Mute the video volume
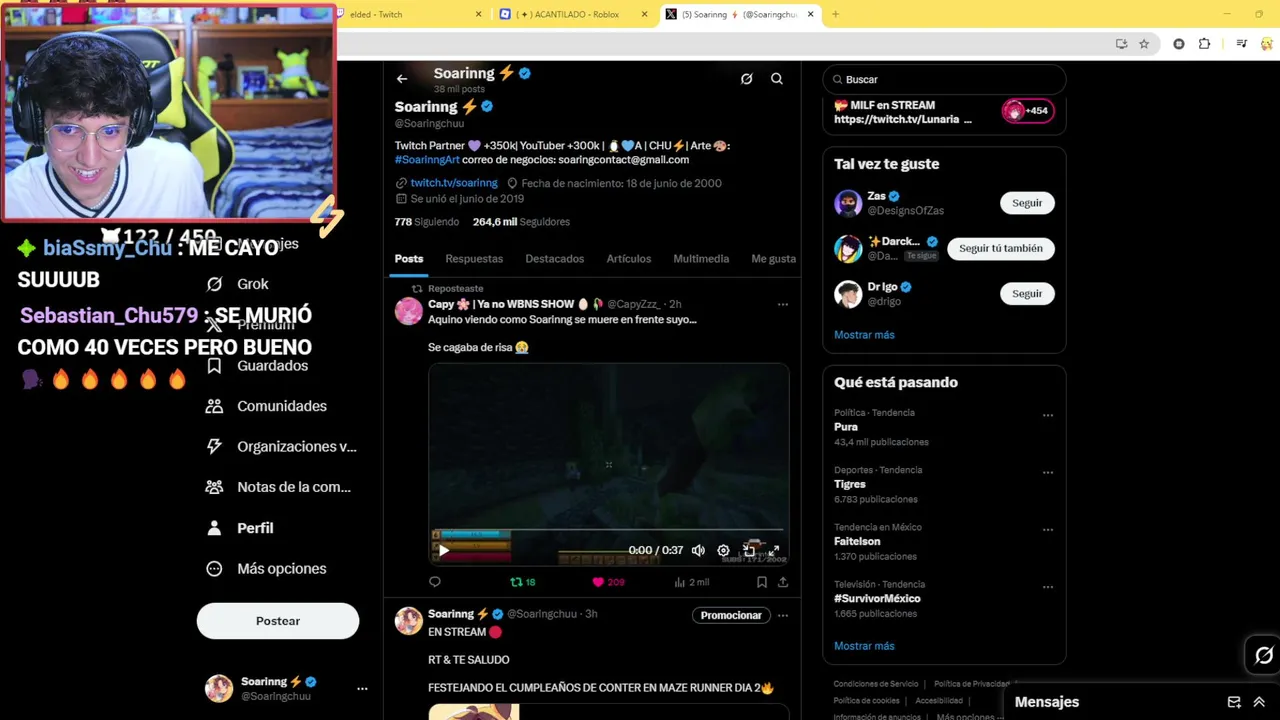Image resolution: width=1280 pixels, height=720 pixels. point(698,550)
